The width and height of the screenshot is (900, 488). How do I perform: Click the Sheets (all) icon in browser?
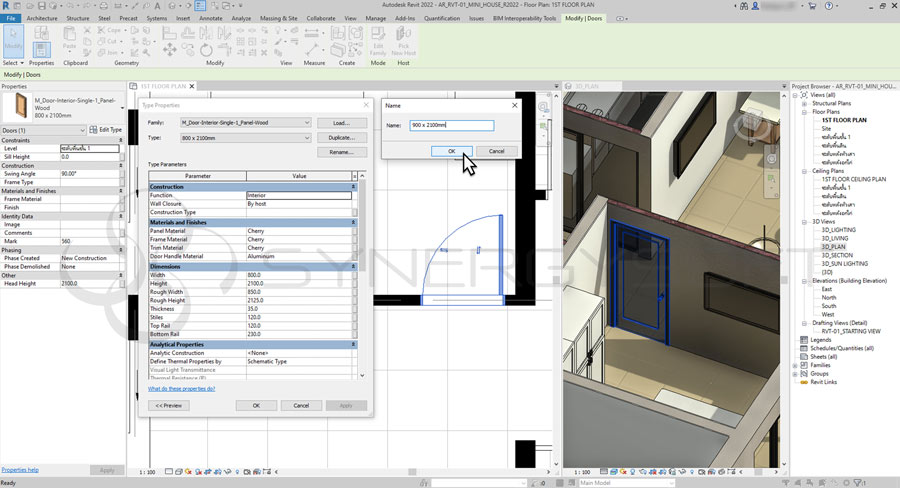805,357
